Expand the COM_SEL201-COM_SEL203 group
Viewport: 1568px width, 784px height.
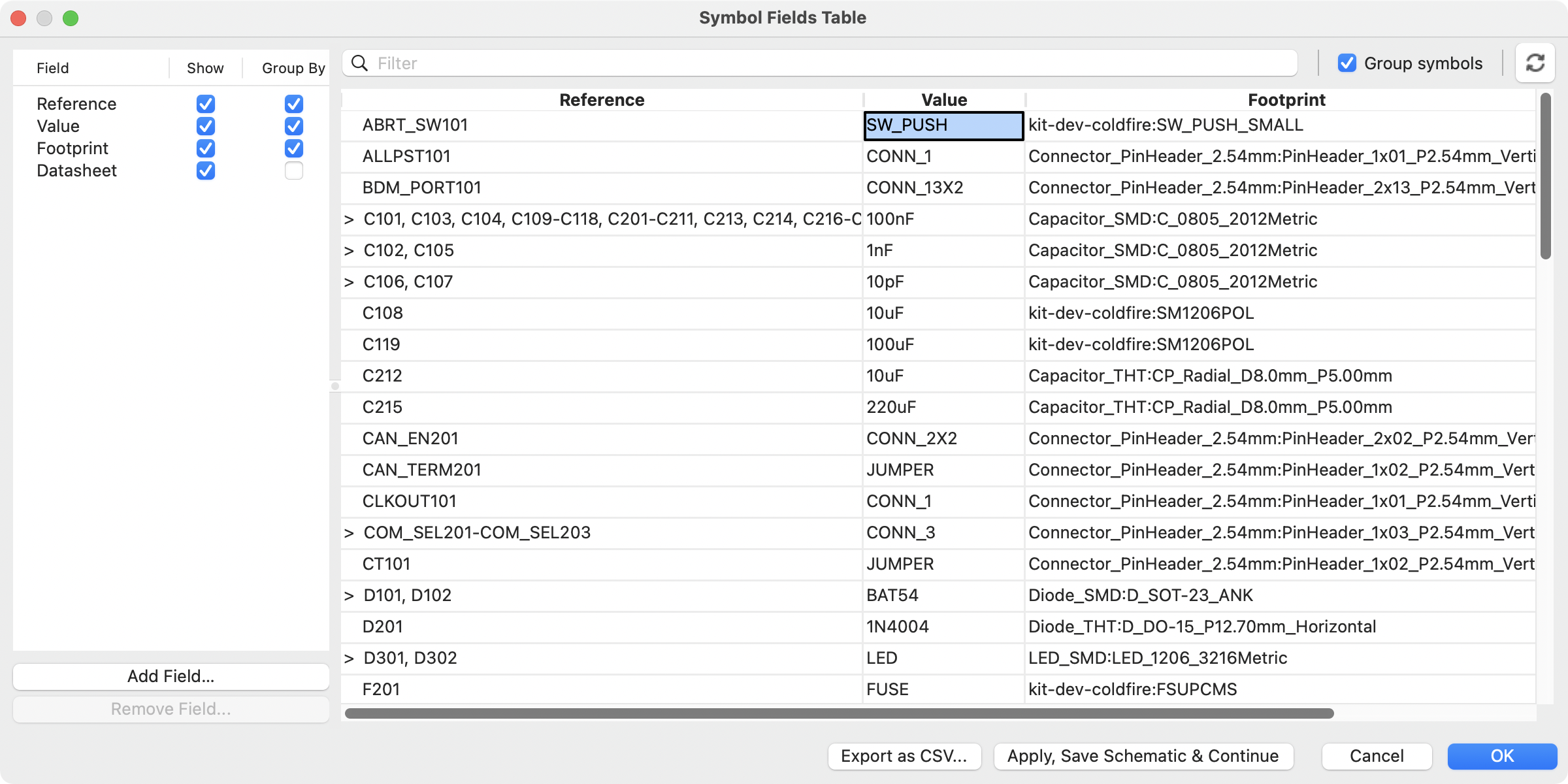(x=350, y=532)
